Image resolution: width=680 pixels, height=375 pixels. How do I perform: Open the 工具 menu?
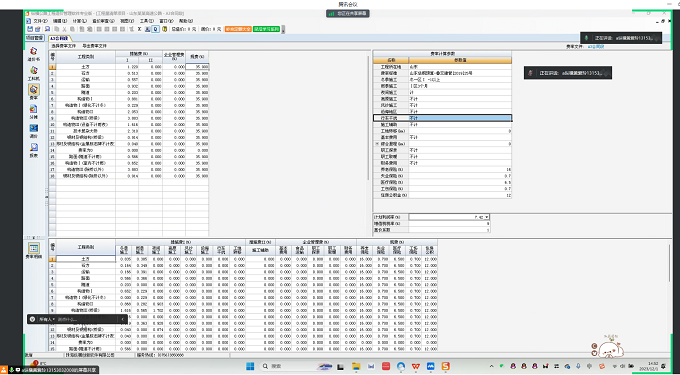tap(146, 21)
